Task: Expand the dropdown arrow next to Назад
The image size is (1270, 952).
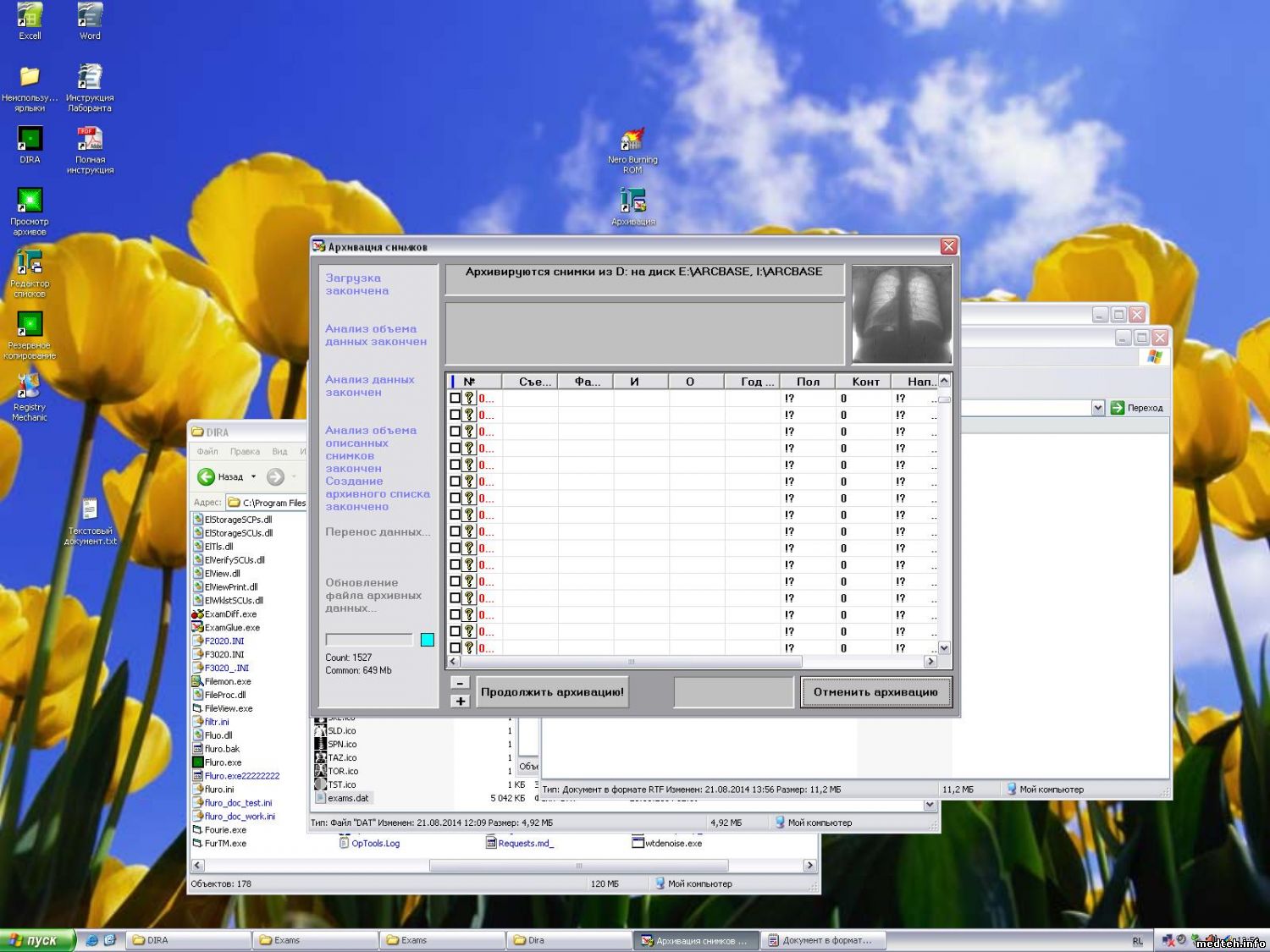Action: pyautogui.click(x=253, y=477)
